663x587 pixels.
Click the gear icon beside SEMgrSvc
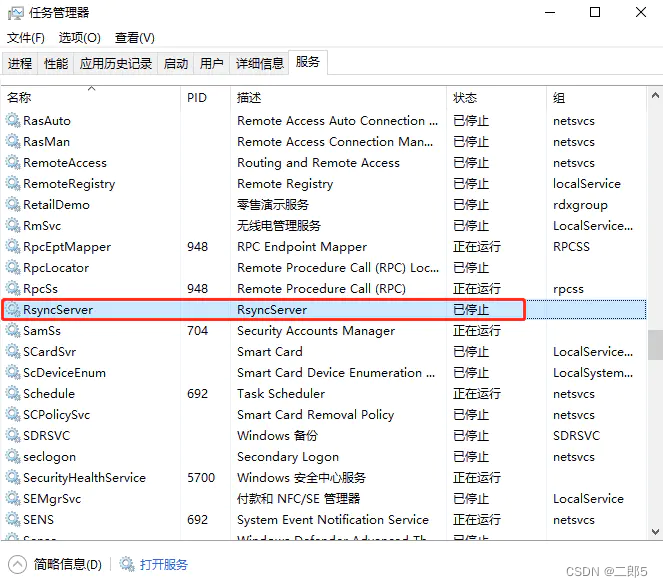[13, 498]
